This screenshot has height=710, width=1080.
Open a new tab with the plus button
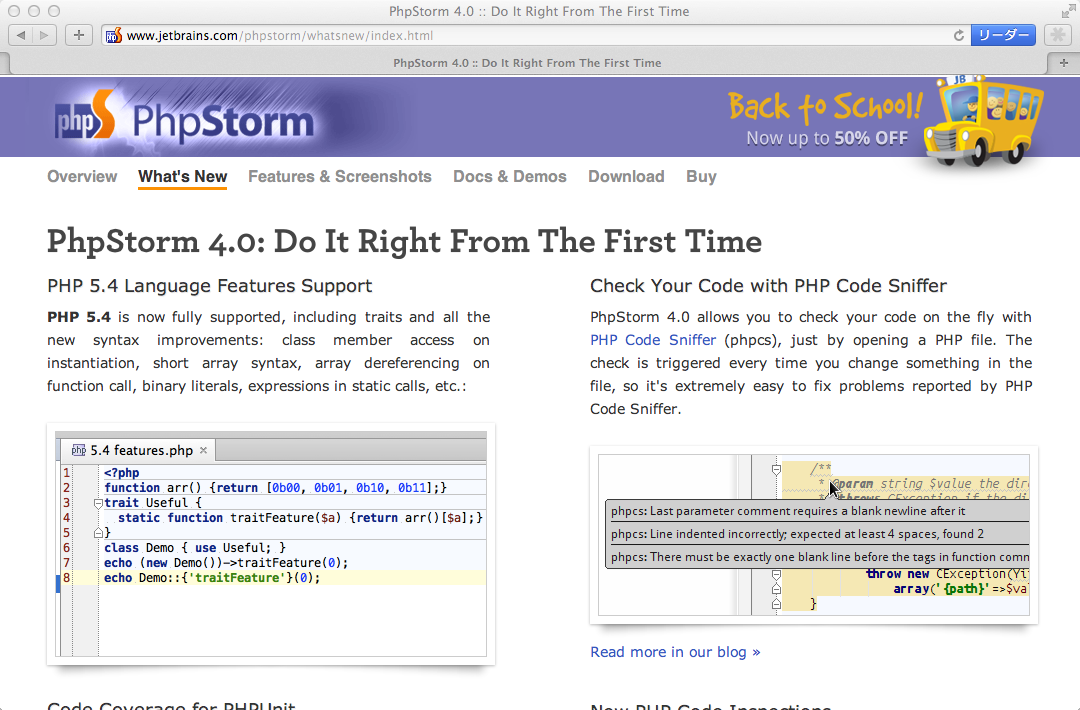(x=1065, y=62)
